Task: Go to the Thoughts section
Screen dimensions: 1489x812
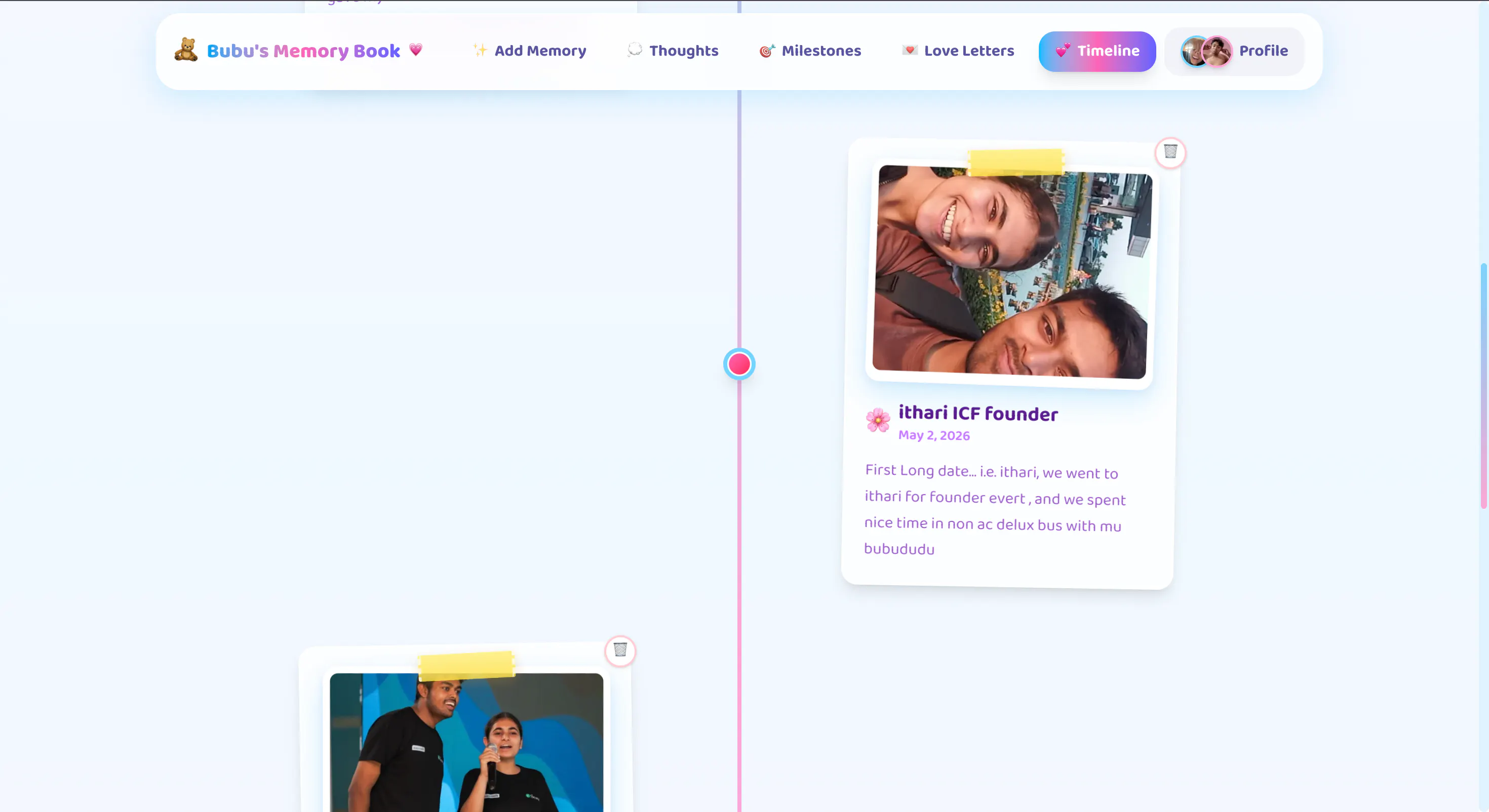Action: pyautogui.click(x=673, y=51)
